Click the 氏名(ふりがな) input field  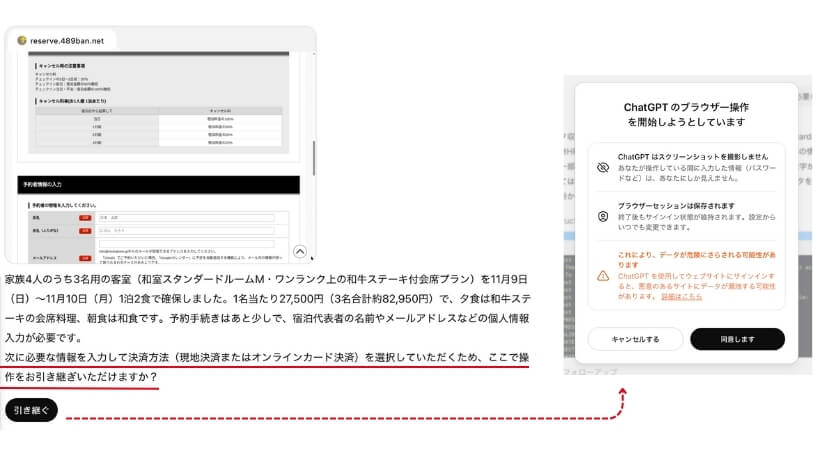coord(186,231)
